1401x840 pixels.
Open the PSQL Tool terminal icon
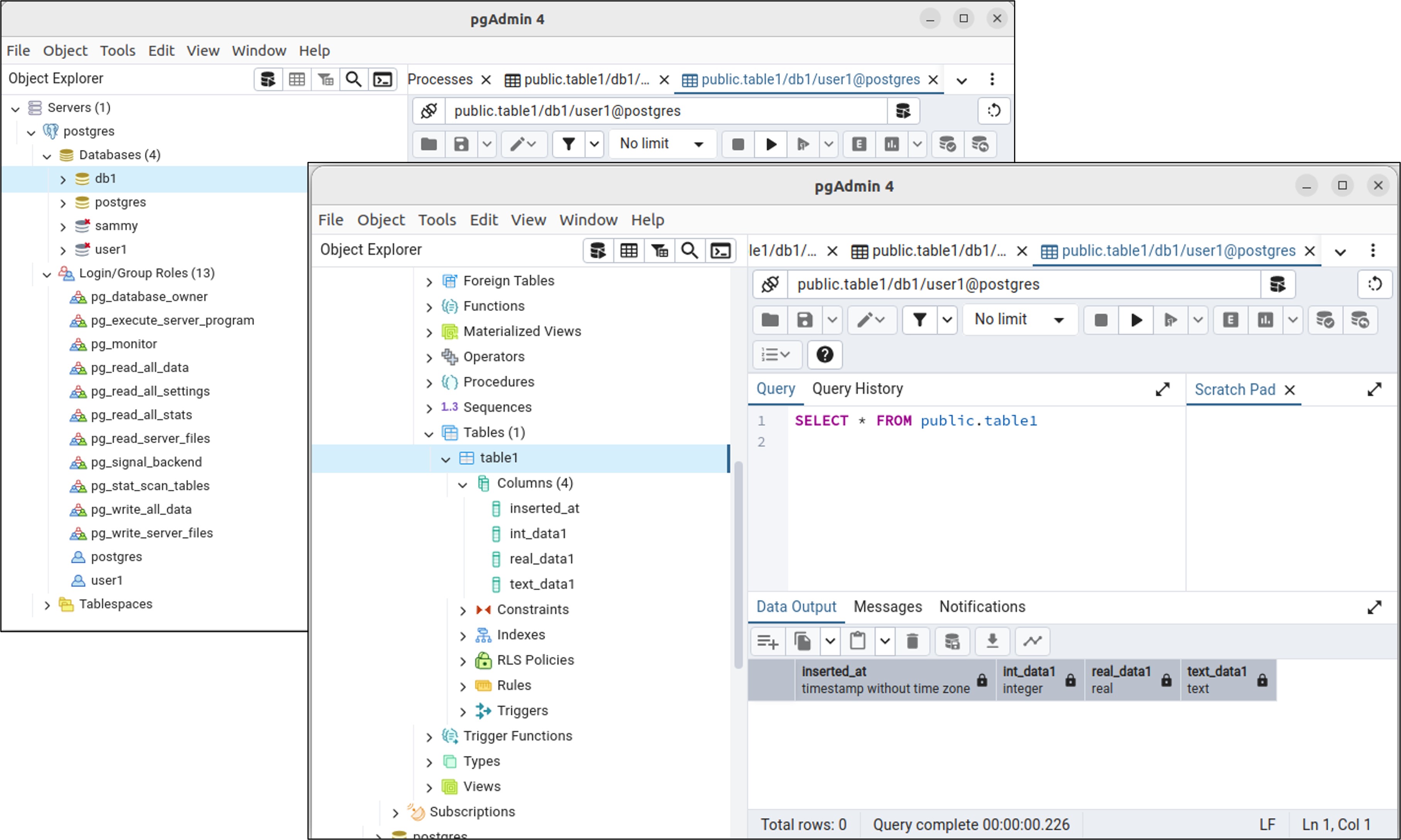pyautogui.click(x=720, y=250)
